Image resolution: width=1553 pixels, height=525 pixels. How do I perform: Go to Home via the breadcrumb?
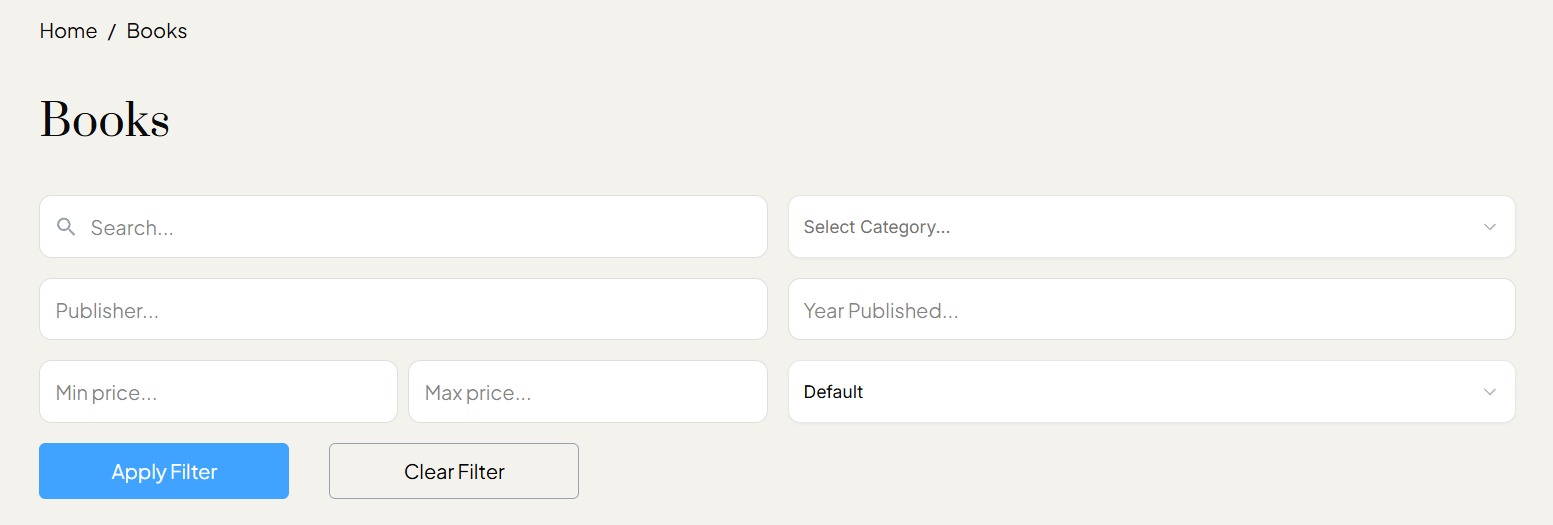(68, 31)
